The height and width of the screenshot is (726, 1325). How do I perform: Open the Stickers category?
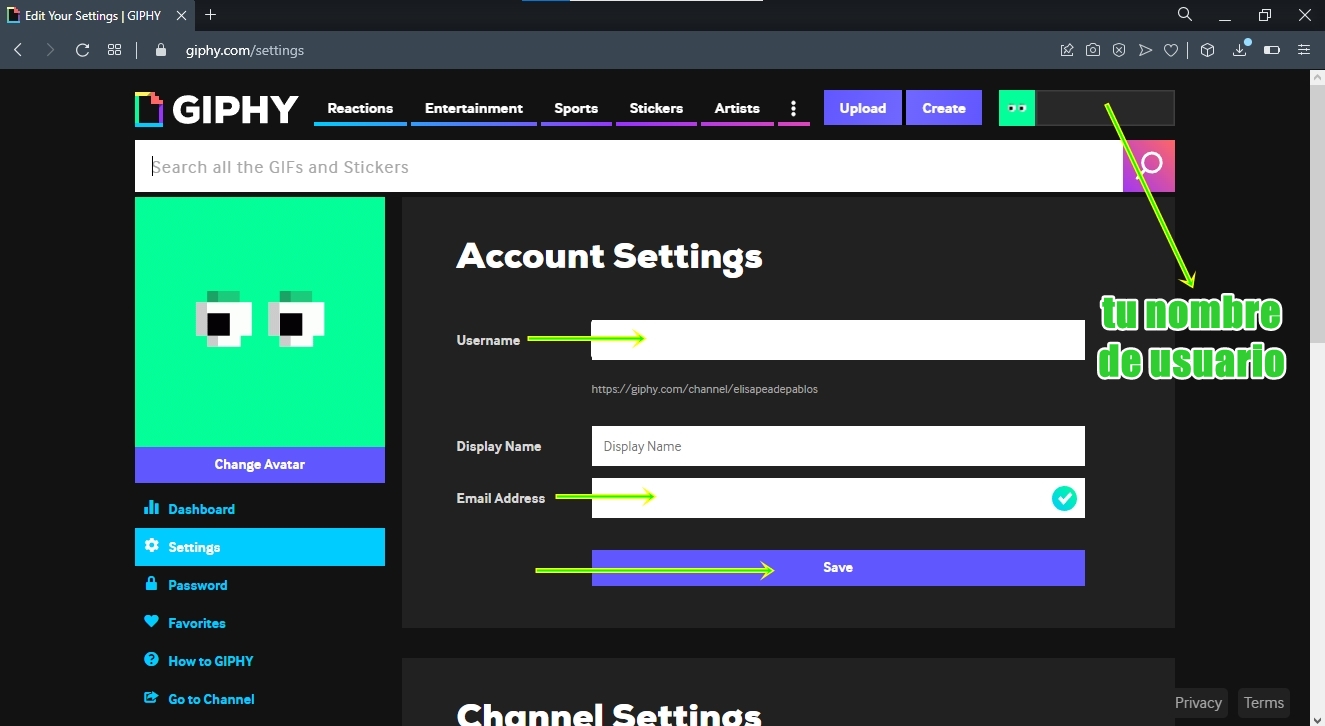(x=656, y=108)
